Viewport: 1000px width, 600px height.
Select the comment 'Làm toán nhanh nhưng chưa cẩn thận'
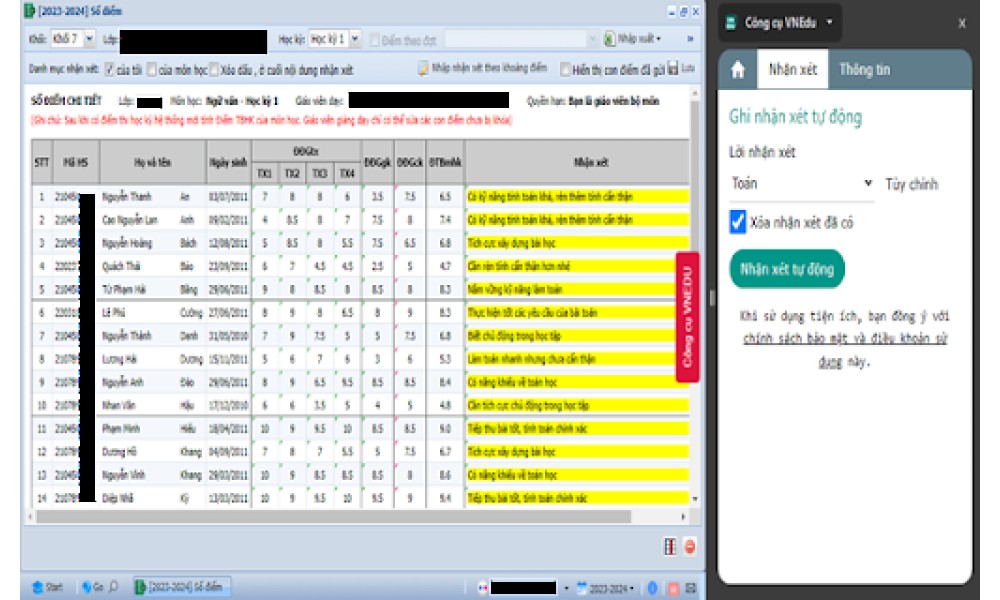(x=531, y=359)
